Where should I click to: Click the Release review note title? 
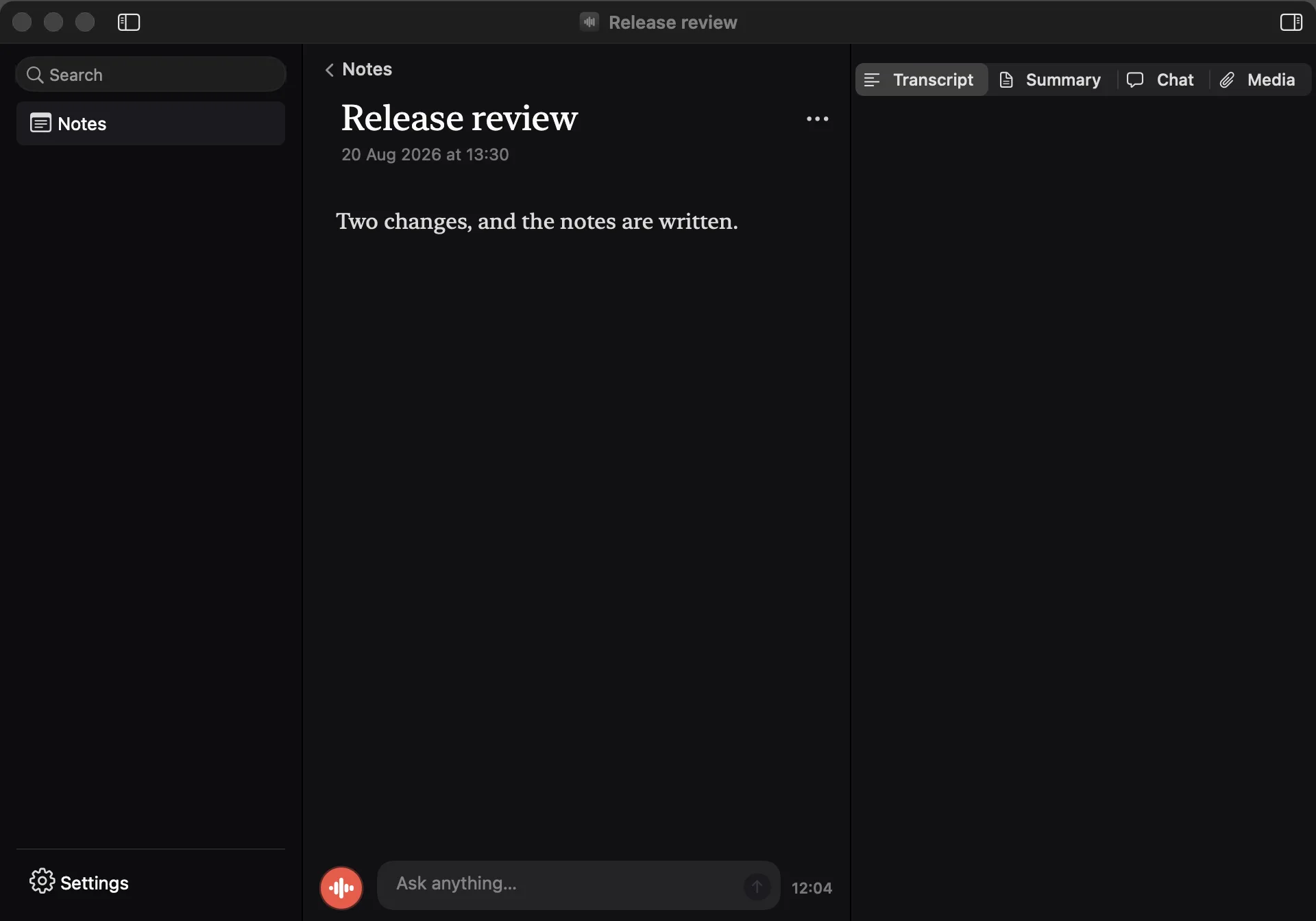(x=459, y=118)
